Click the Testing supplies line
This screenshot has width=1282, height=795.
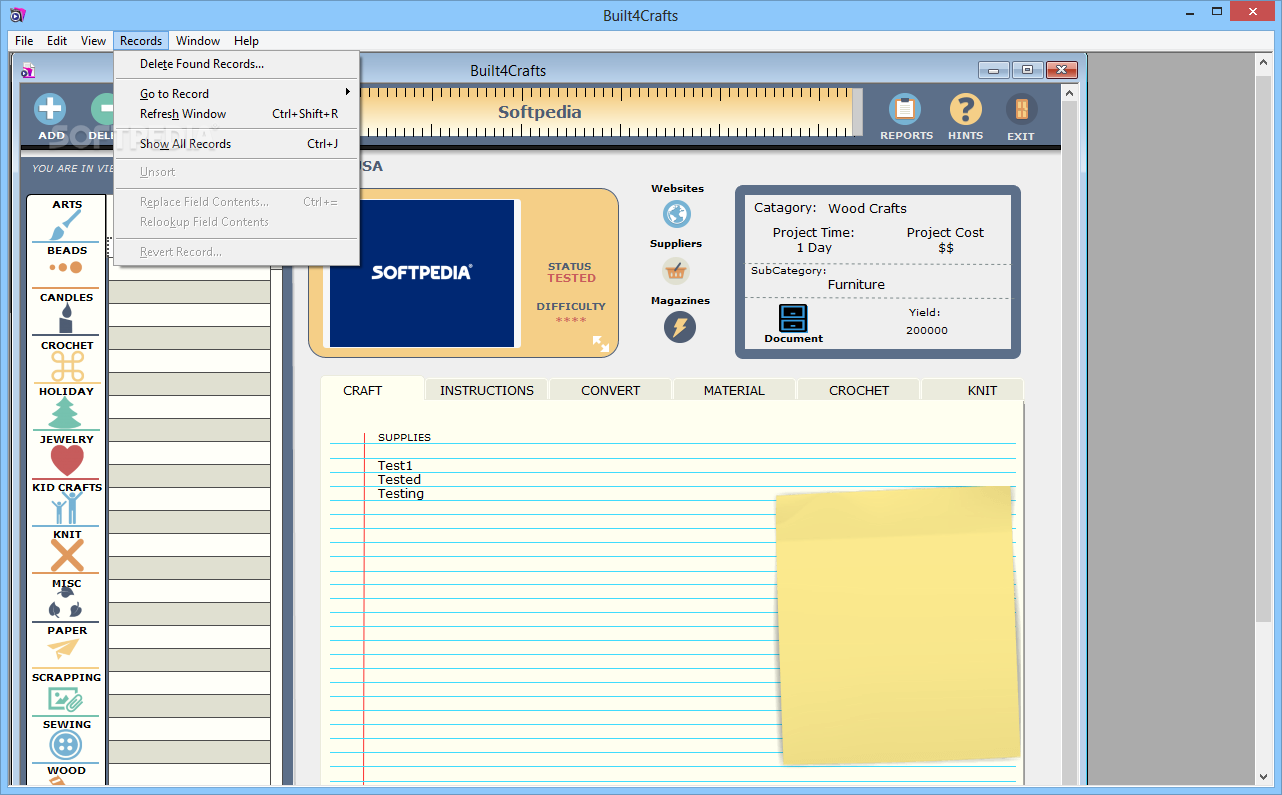coord(401,493)
